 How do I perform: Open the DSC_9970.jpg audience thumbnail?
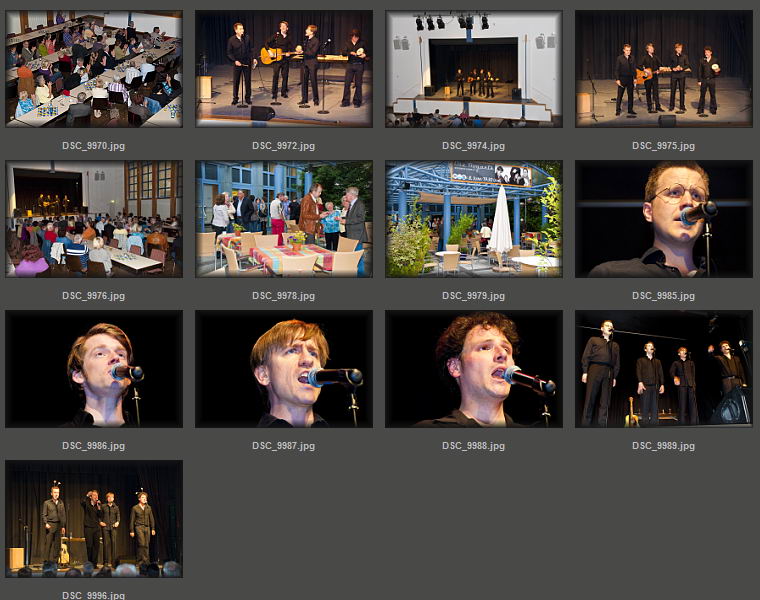93,69
